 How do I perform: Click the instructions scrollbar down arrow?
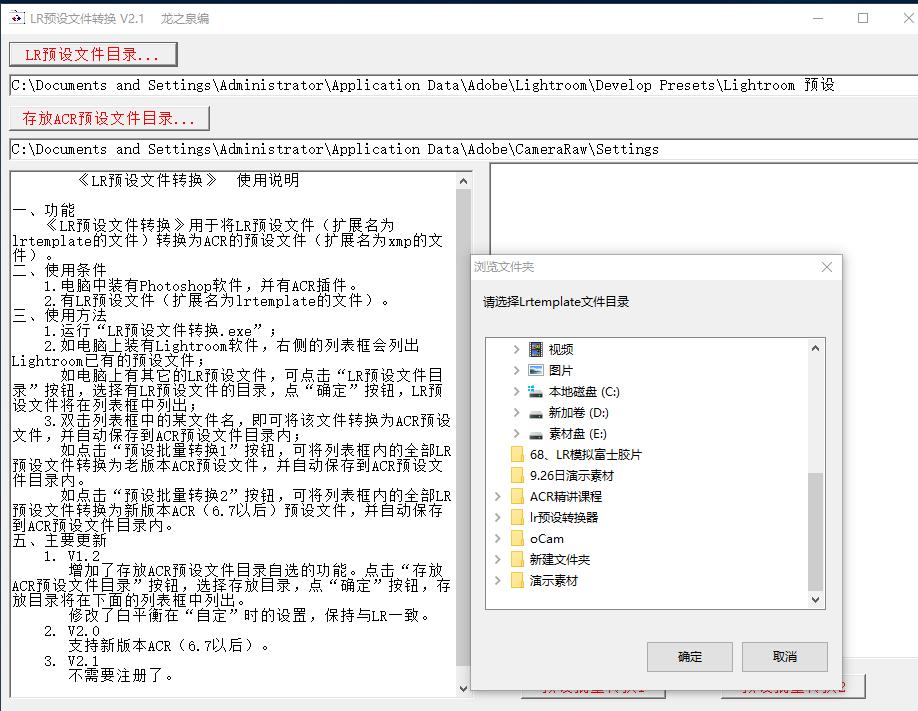462,687
